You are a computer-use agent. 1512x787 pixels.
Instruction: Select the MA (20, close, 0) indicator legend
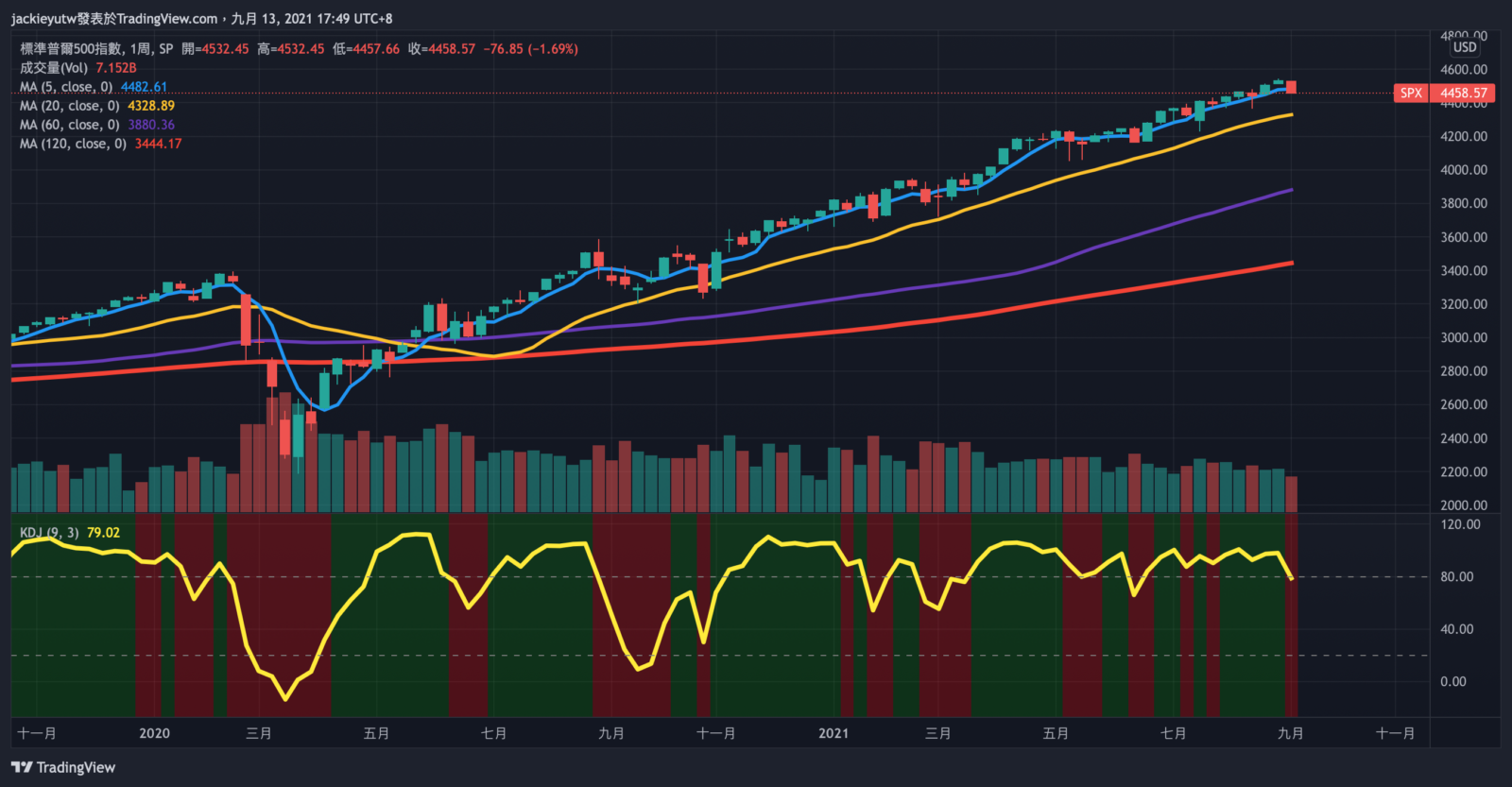[x=69, y=106]
